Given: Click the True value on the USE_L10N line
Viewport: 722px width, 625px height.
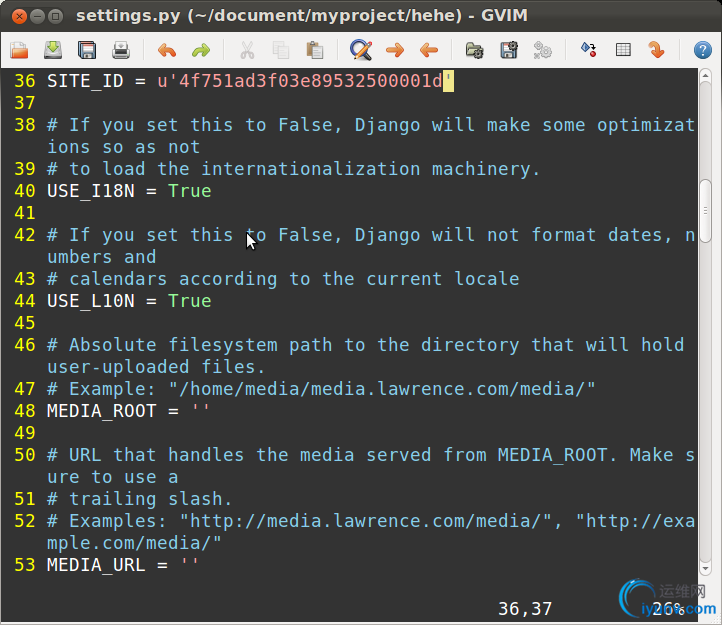Looking at the screenshot, I should pos(190,301).
